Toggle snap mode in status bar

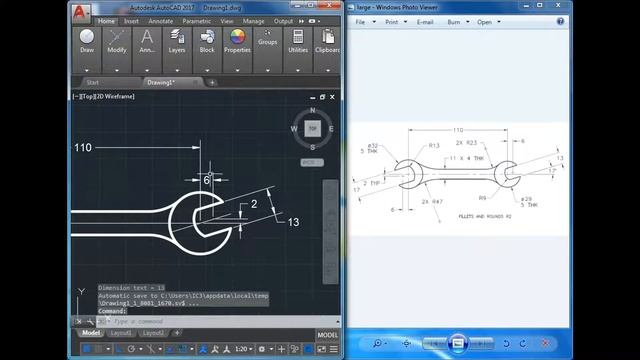point(98,349)
